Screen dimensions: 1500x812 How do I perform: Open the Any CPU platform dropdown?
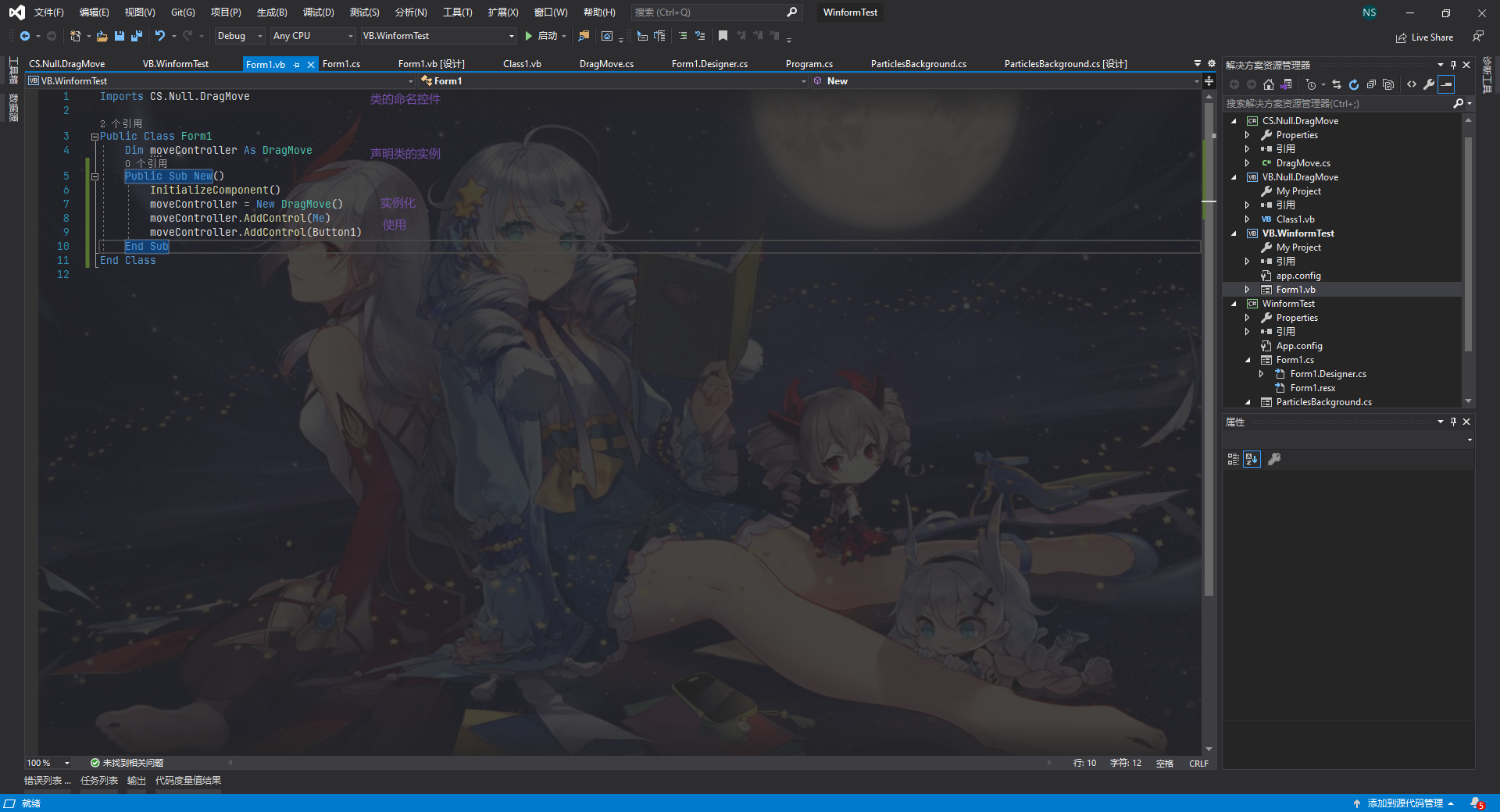313,36
